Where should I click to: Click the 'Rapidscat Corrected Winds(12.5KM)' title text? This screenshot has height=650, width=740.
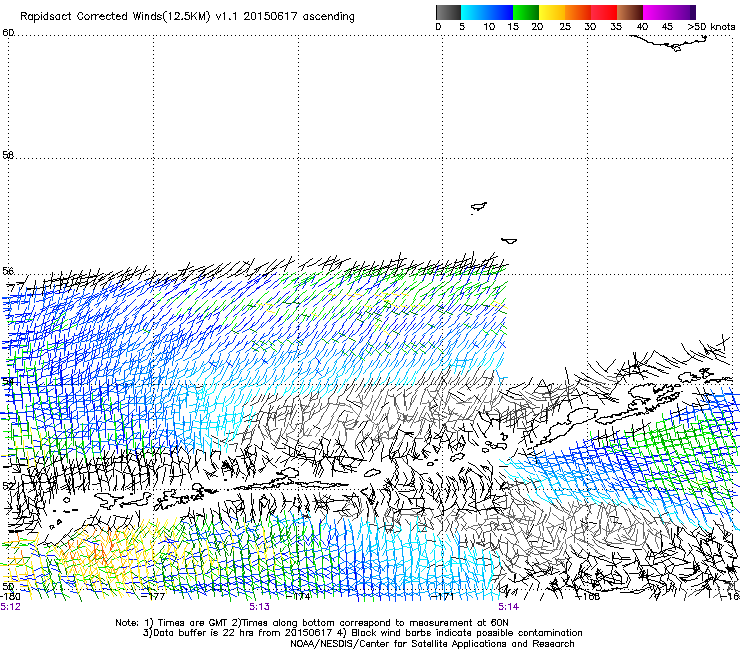click(x=115, y=16)
